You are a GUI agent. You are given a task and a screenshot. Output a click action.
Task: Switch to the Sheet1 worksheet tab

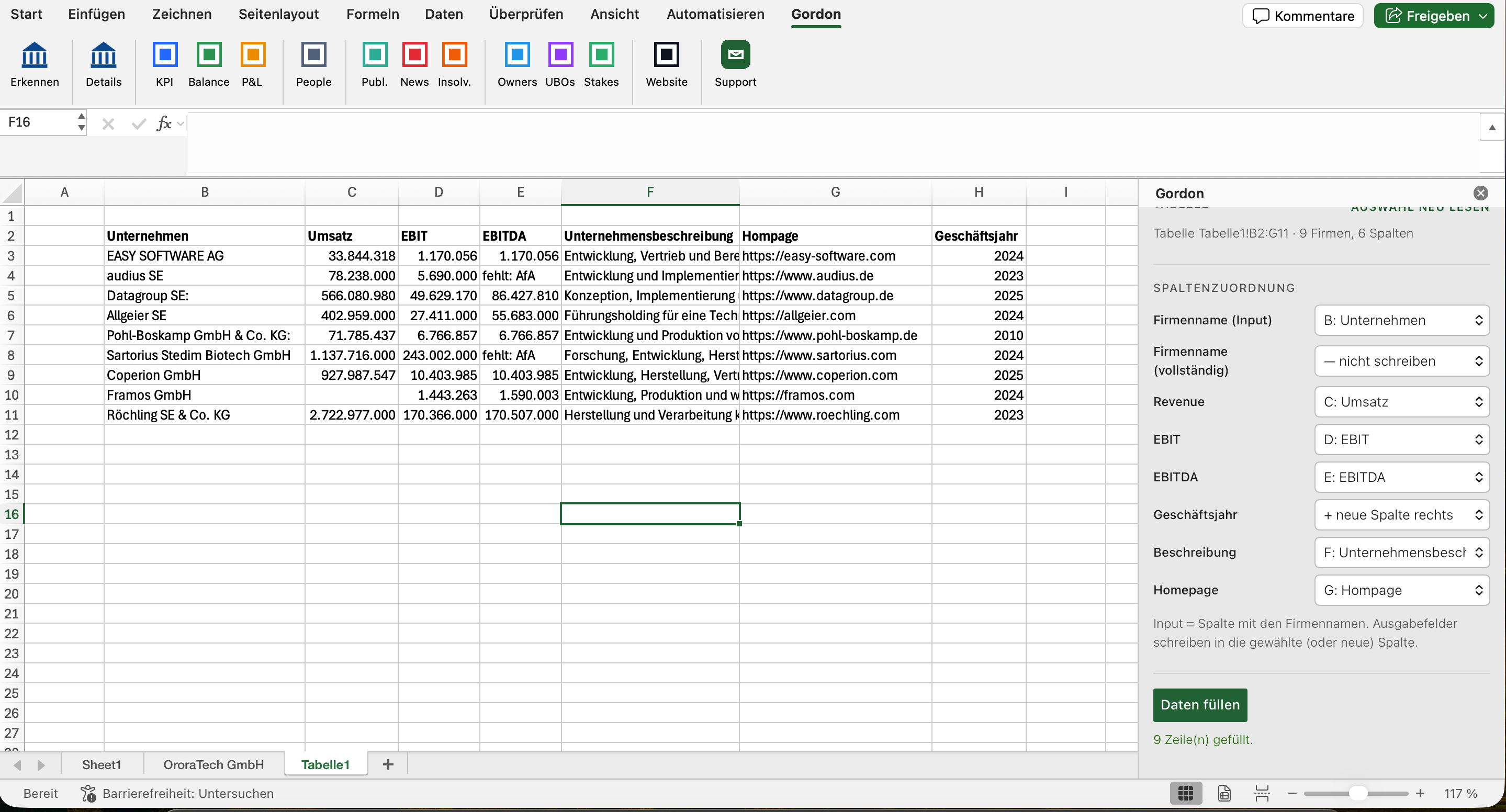click(x=101, y=764)
